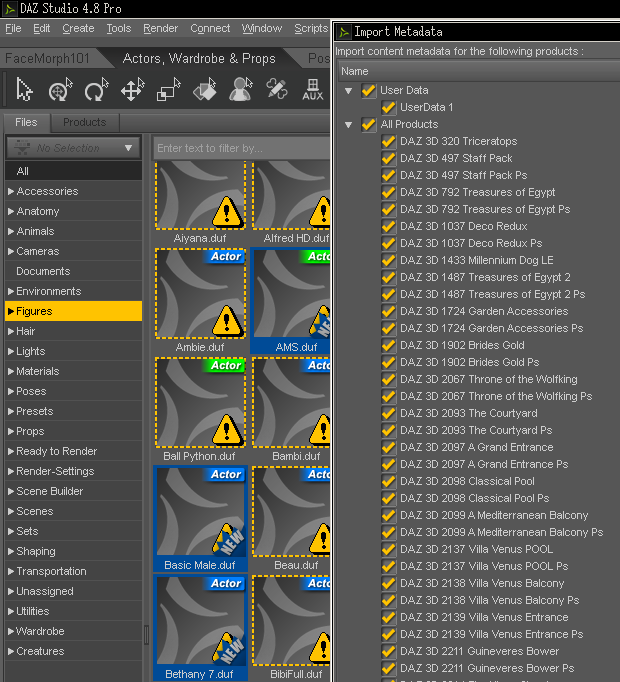Switch to the Files tab
The image size is (620, 682).
[x=26, y=123]
